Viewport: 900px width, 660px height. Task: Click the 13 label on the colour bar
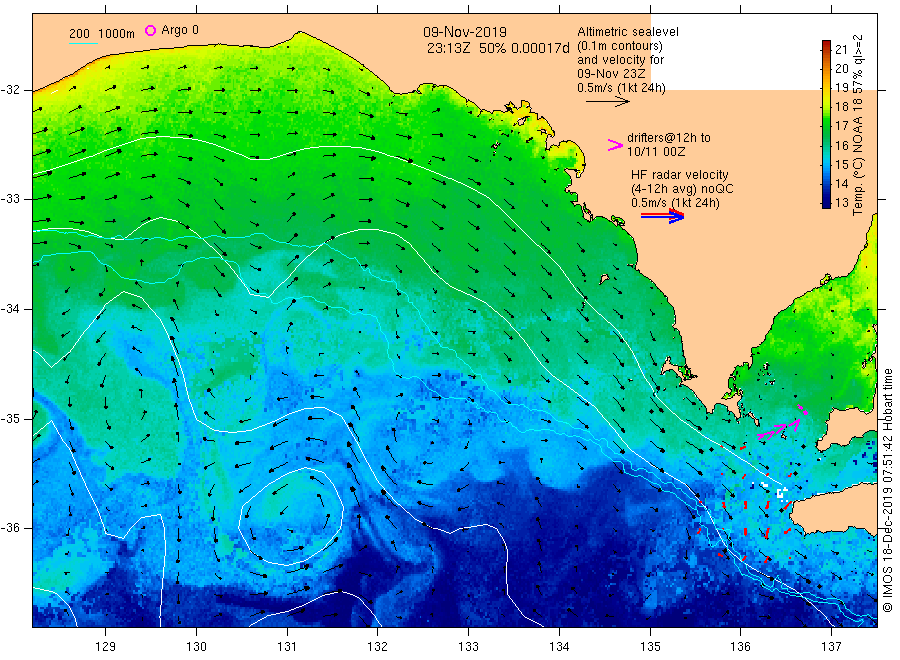(841, 203)
